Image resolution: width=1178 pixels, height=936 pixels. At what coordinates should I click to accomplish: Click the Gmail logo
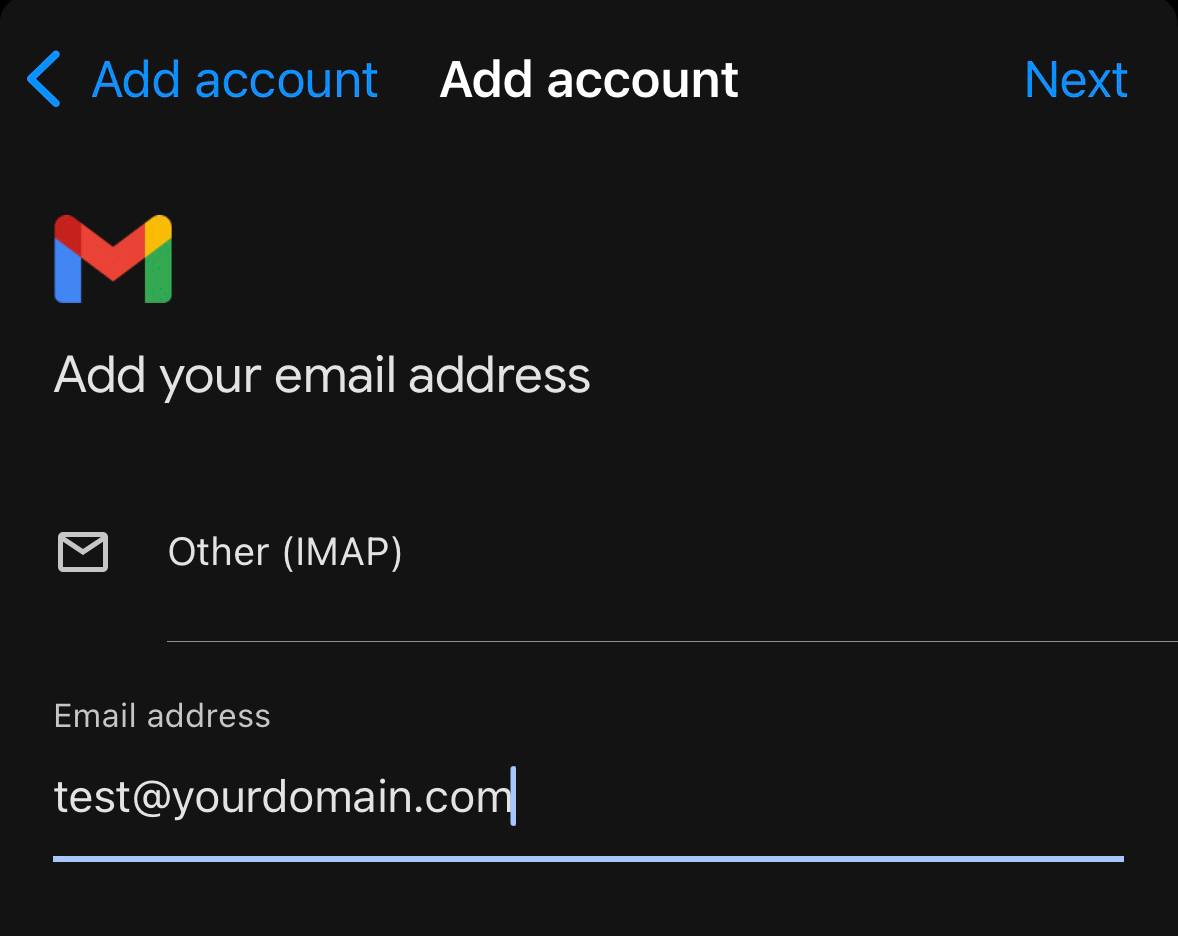pos(113,259)
